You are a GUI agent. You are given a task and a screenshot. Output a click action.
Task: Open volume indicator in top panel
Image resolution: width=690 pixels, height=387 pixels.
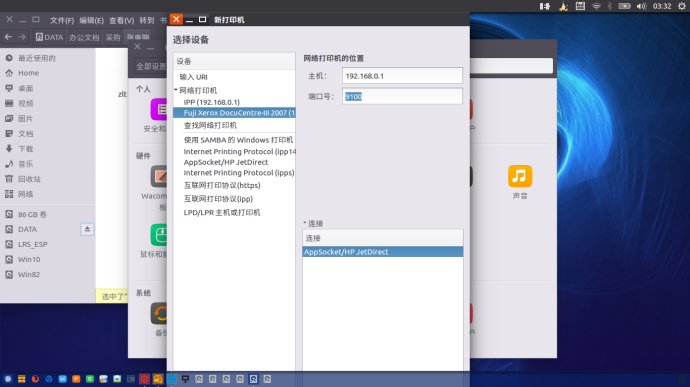pyautogui.click(x=641, y=6)
